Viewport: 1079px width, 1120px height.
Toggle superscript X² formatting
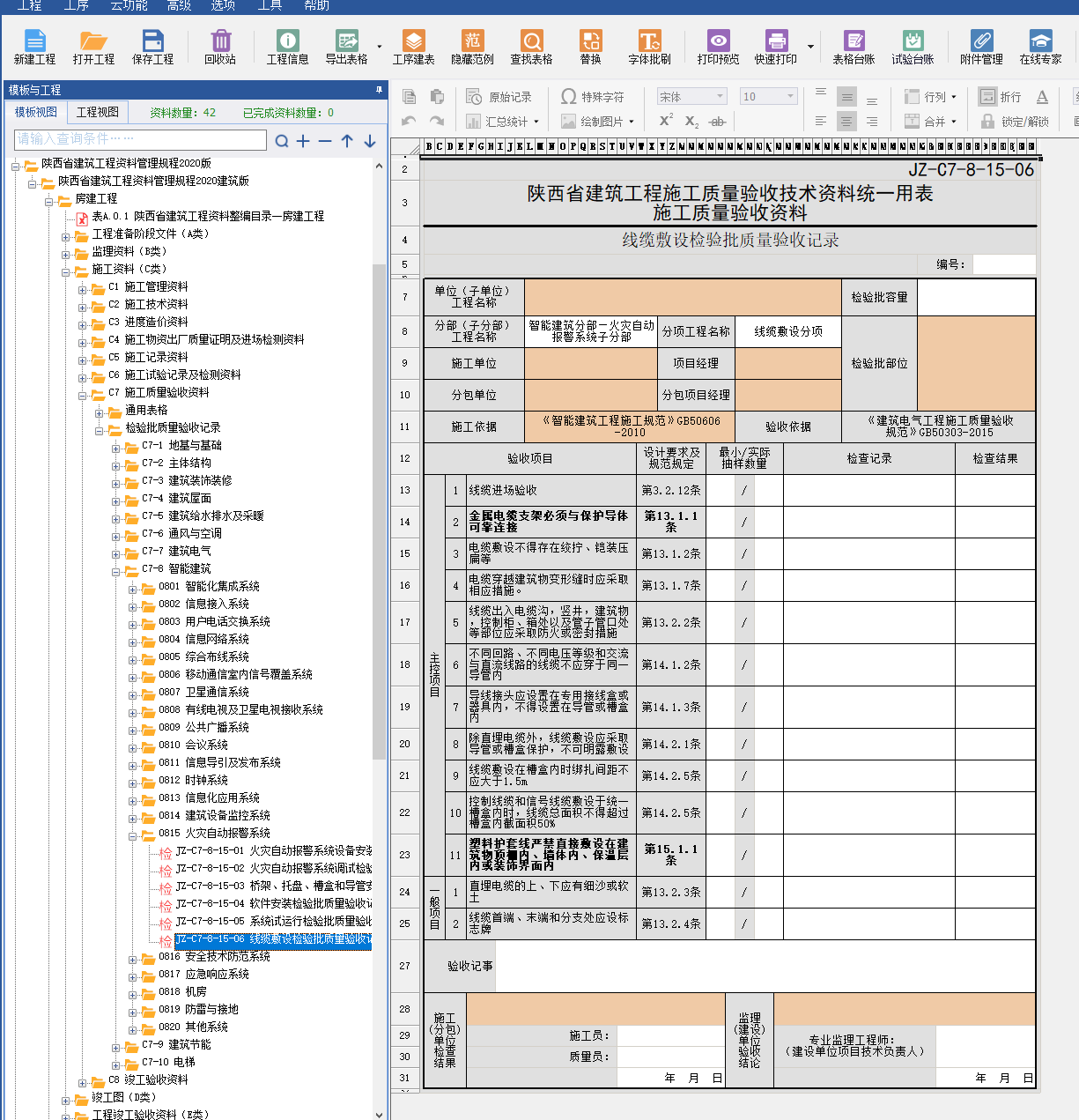(666, 121)
